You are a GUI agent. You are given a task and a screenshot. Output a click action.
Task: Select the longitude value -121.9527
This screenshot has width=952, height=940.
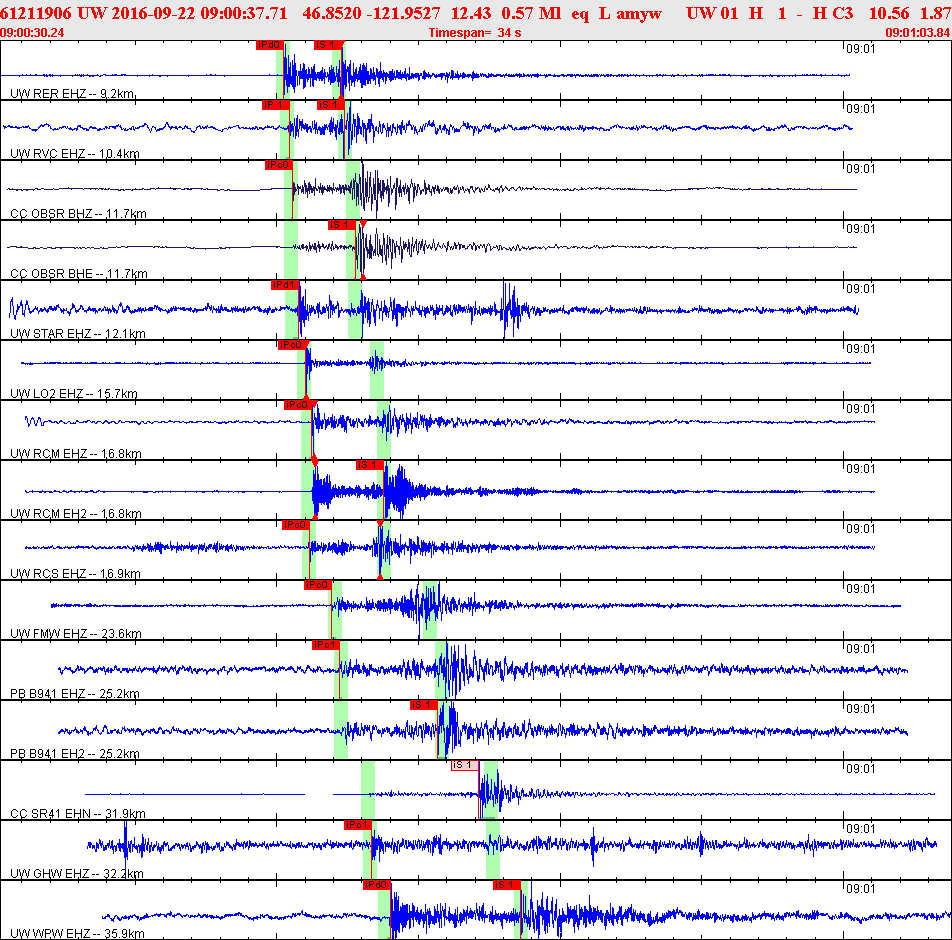point(405,13)
